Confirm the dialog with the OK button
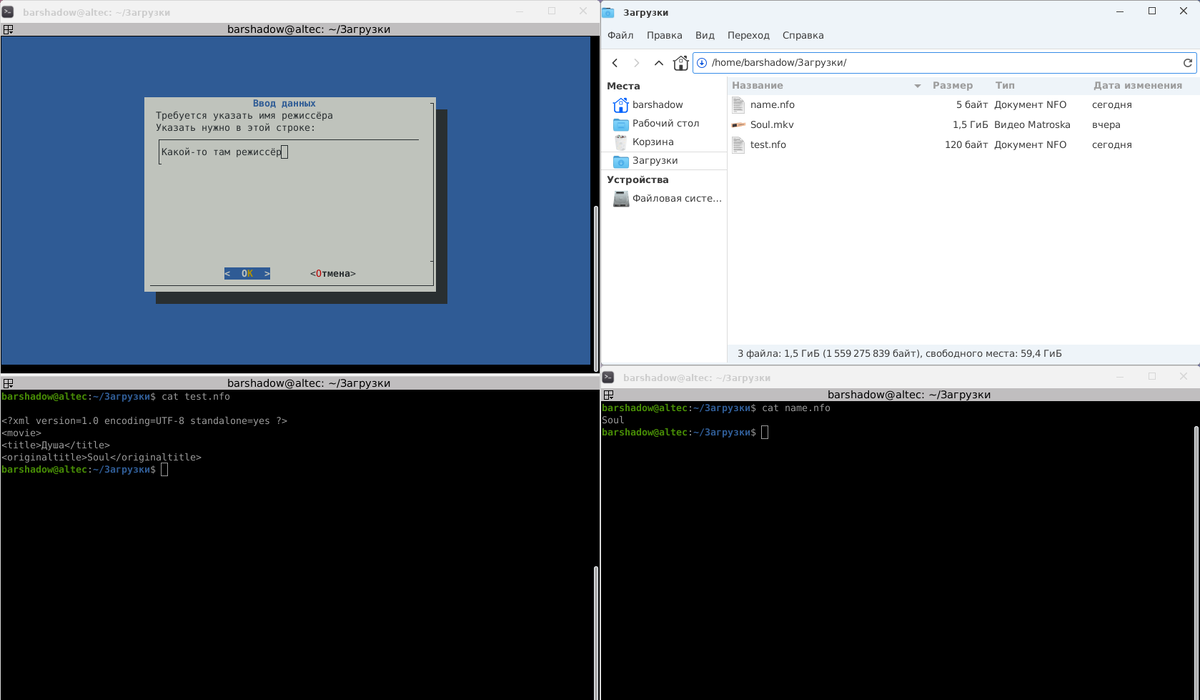This screenshot has width=1200, height=700. point(247,273)
